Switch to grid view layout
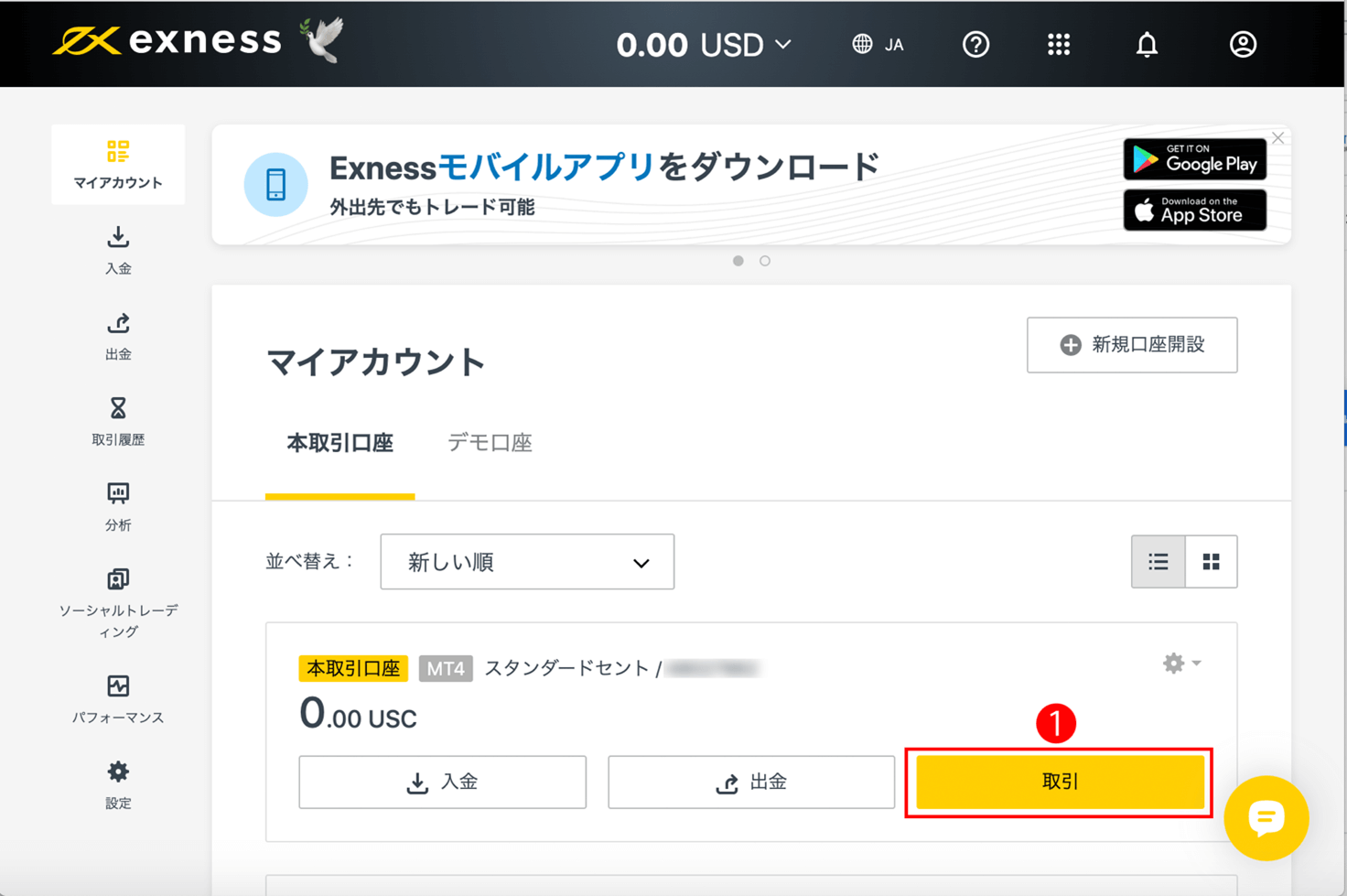Screen dimensions: 1347x896 (1212, 561)
